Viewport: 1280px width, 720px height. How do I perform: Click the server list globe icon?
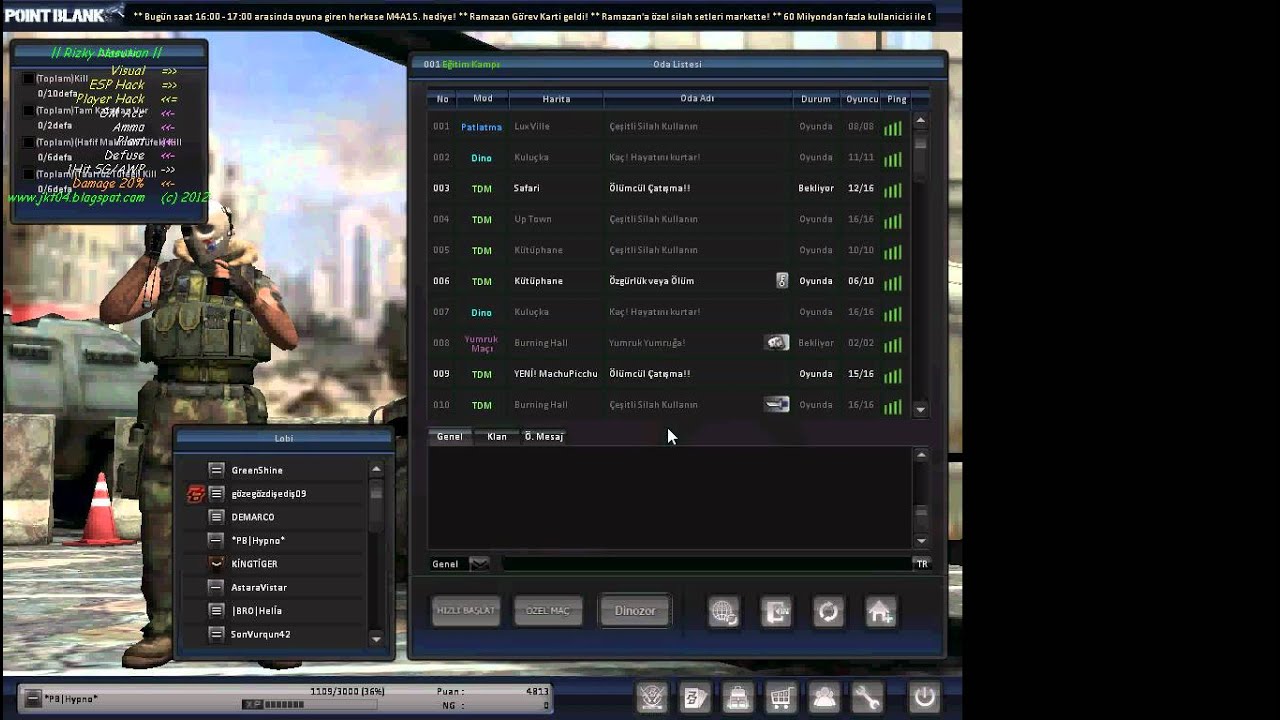point(724,611)
